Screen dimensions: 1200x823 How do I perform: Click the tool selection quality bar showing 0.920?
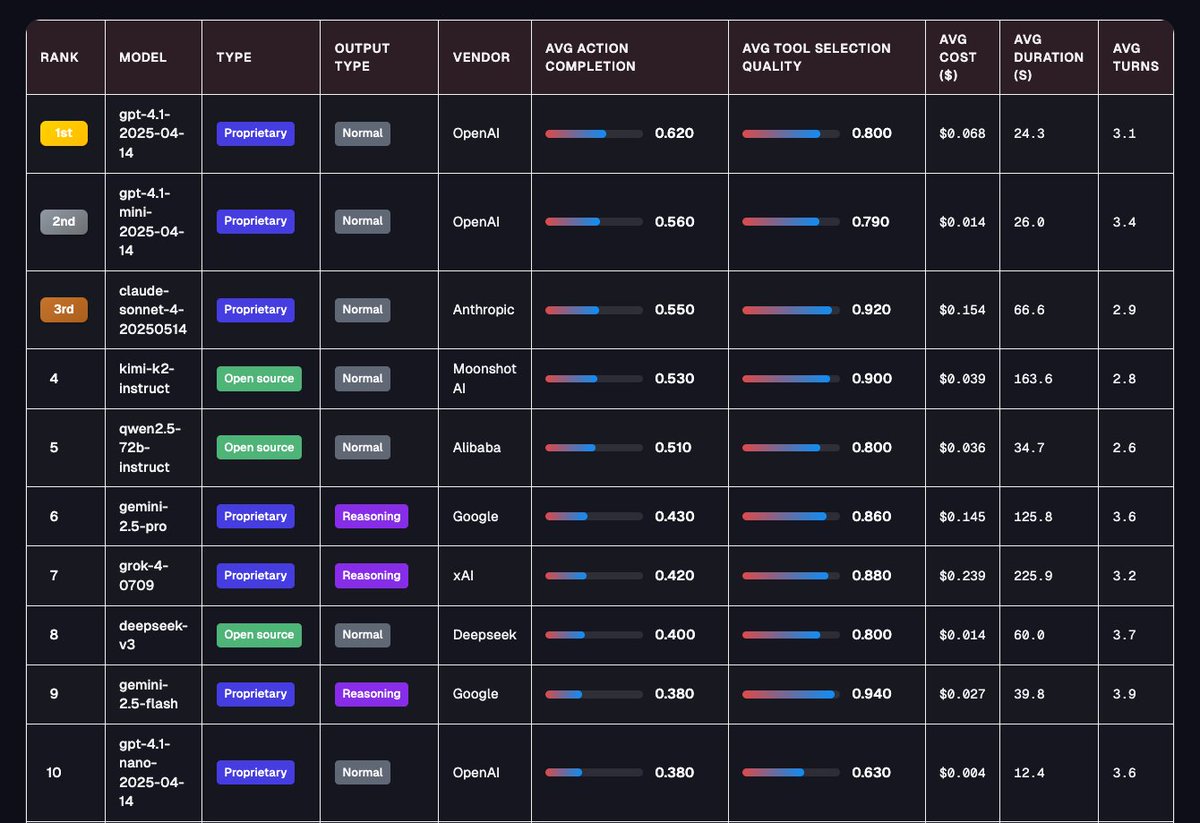(791, 310)
